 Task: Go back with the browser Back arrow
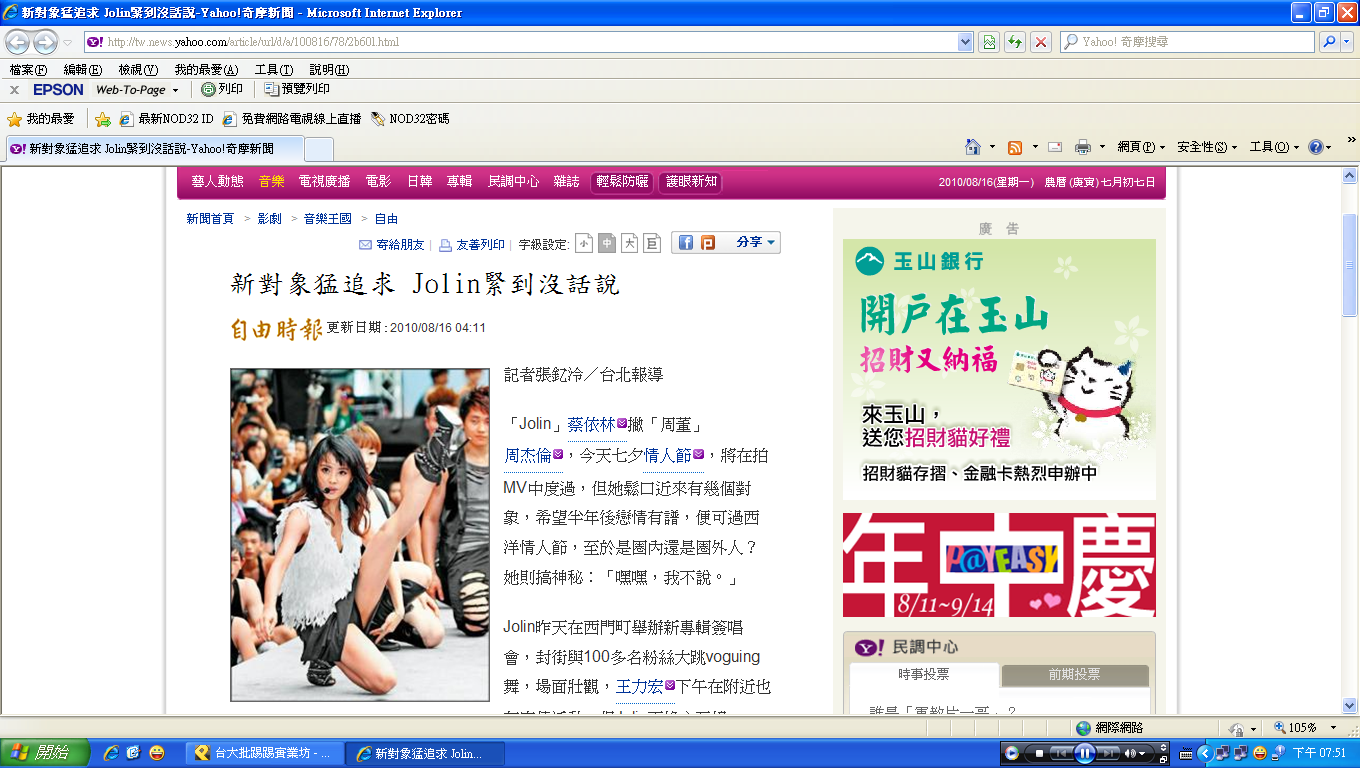tap(18, 43)
